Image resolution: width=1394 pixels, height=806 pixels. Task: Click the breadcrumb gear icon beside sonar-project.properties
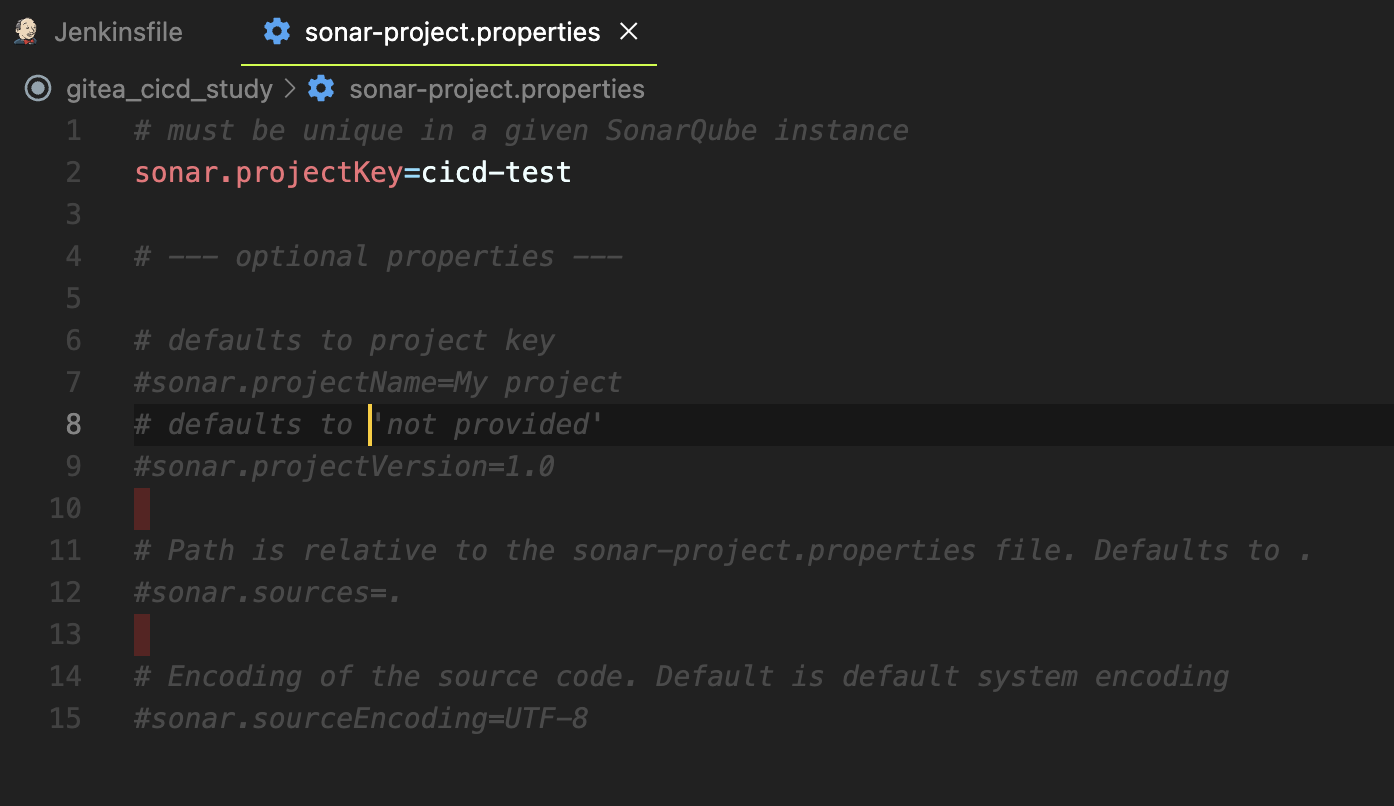321,89
